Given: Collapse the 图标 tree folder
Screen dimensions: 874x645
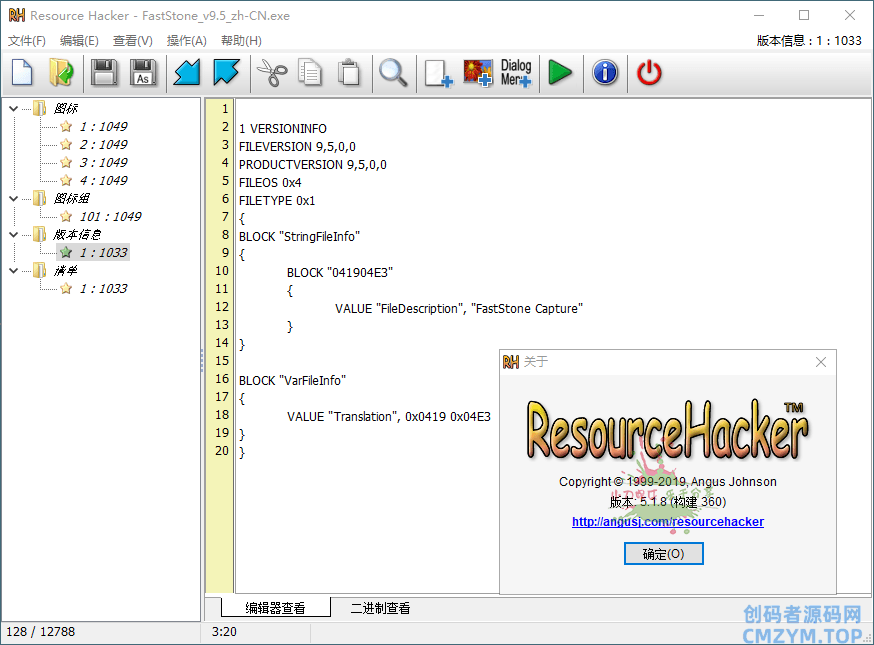Looking at the screenshot, I should [x=13, y=109].
